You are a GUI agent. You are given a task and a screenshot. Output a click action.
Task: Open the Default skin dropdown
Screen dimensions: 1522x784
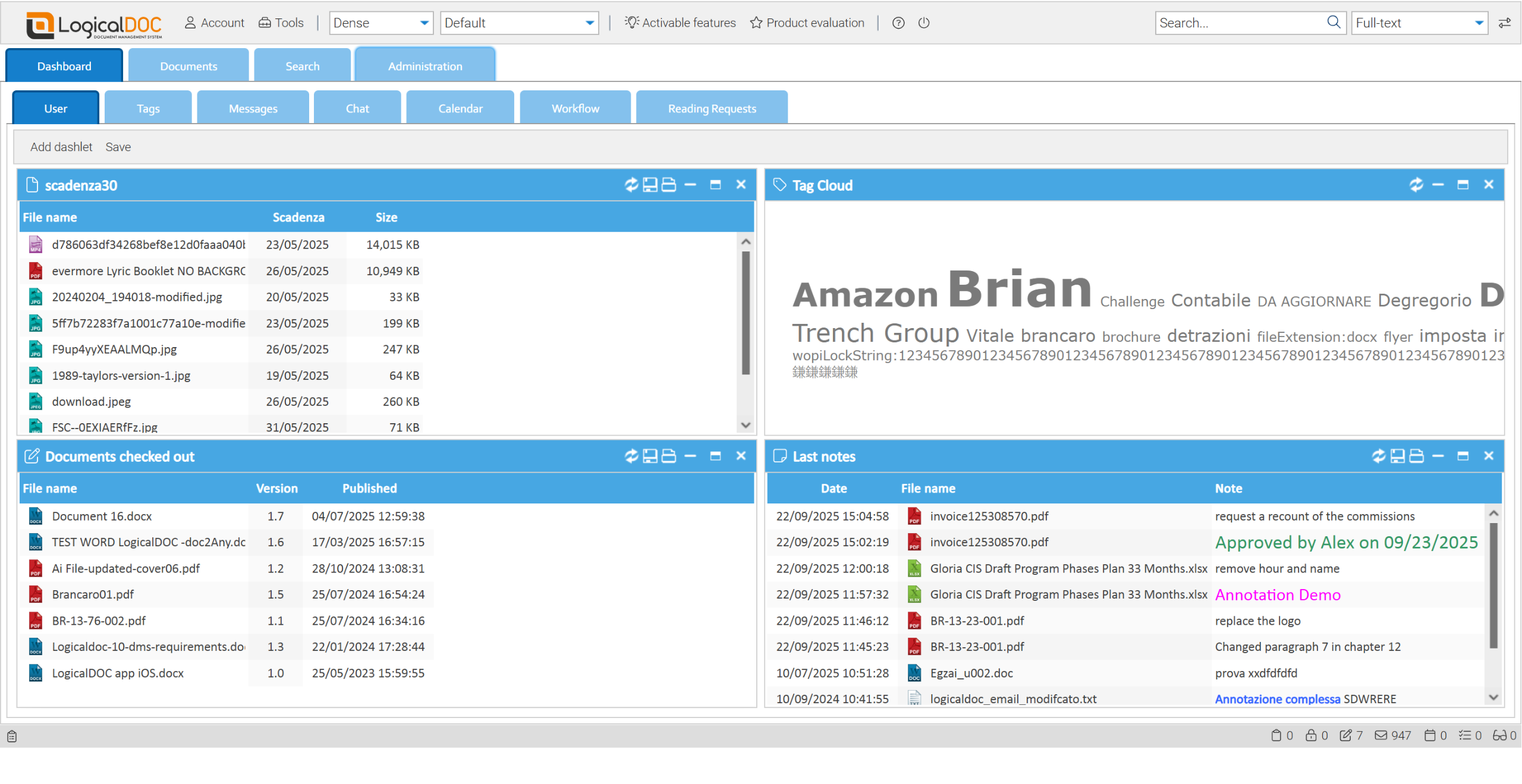(x=589, y=23)
